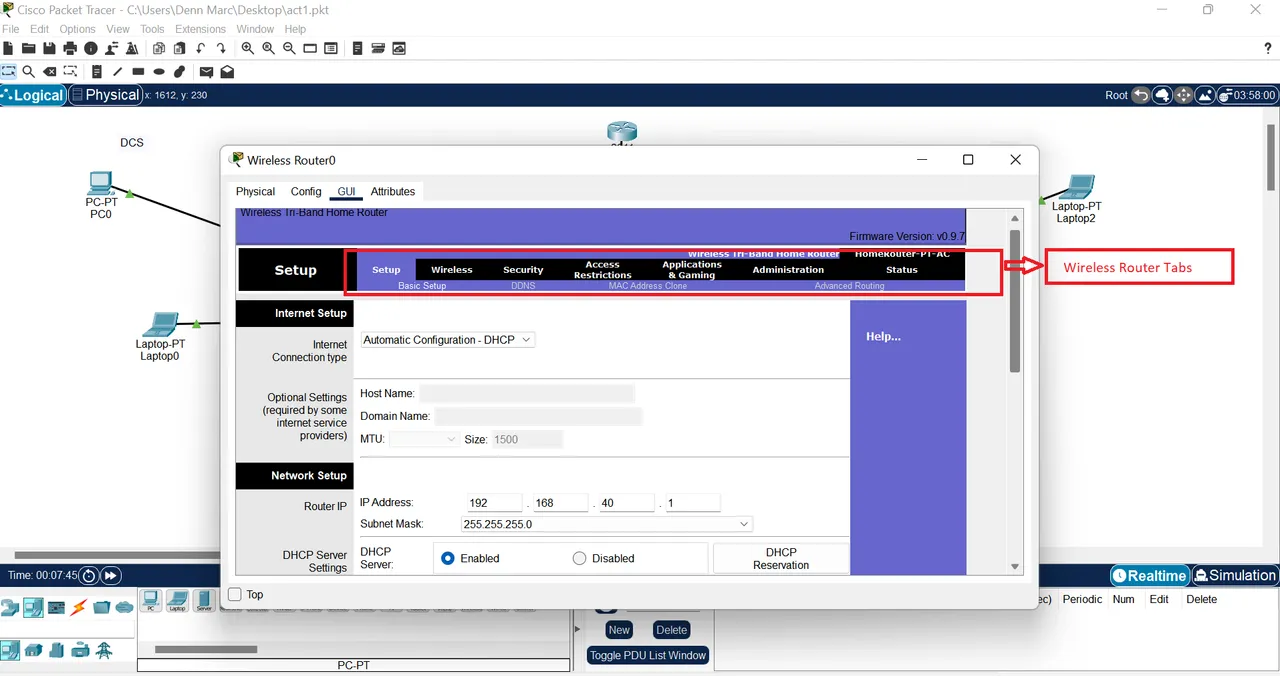Click the first IP Address octet field 192
1280x676 pixels.
[x=494, y=503]
